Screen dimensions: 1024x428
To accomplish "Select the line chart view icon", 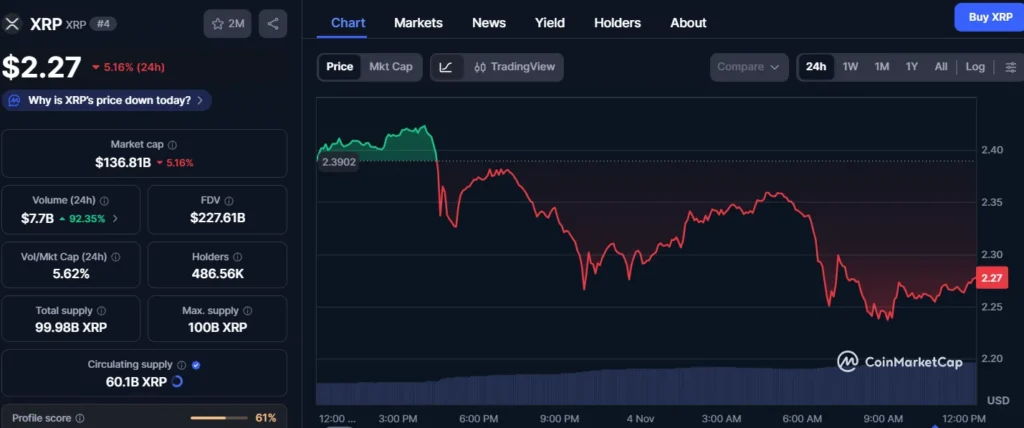I will tap(446, 67).
